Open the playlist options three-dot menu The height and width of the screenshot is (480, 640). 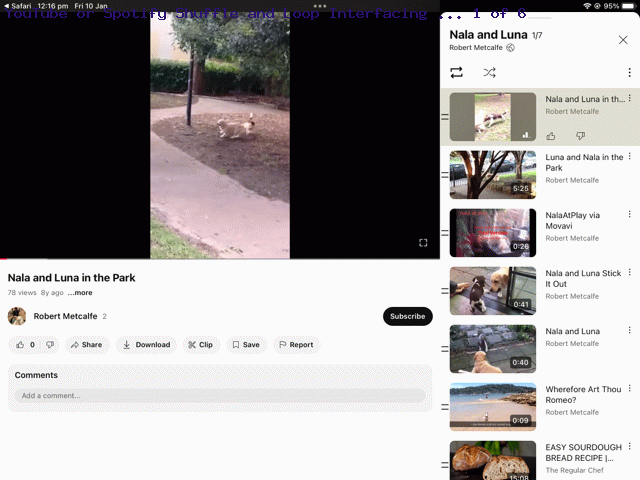[629, 73]
